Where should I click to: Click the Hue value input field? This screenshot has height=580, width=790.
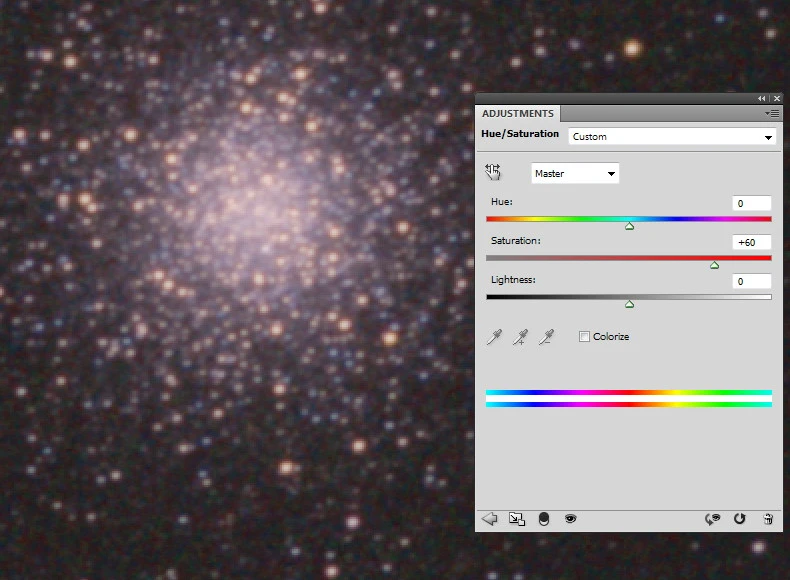click(x=751, y=203)
